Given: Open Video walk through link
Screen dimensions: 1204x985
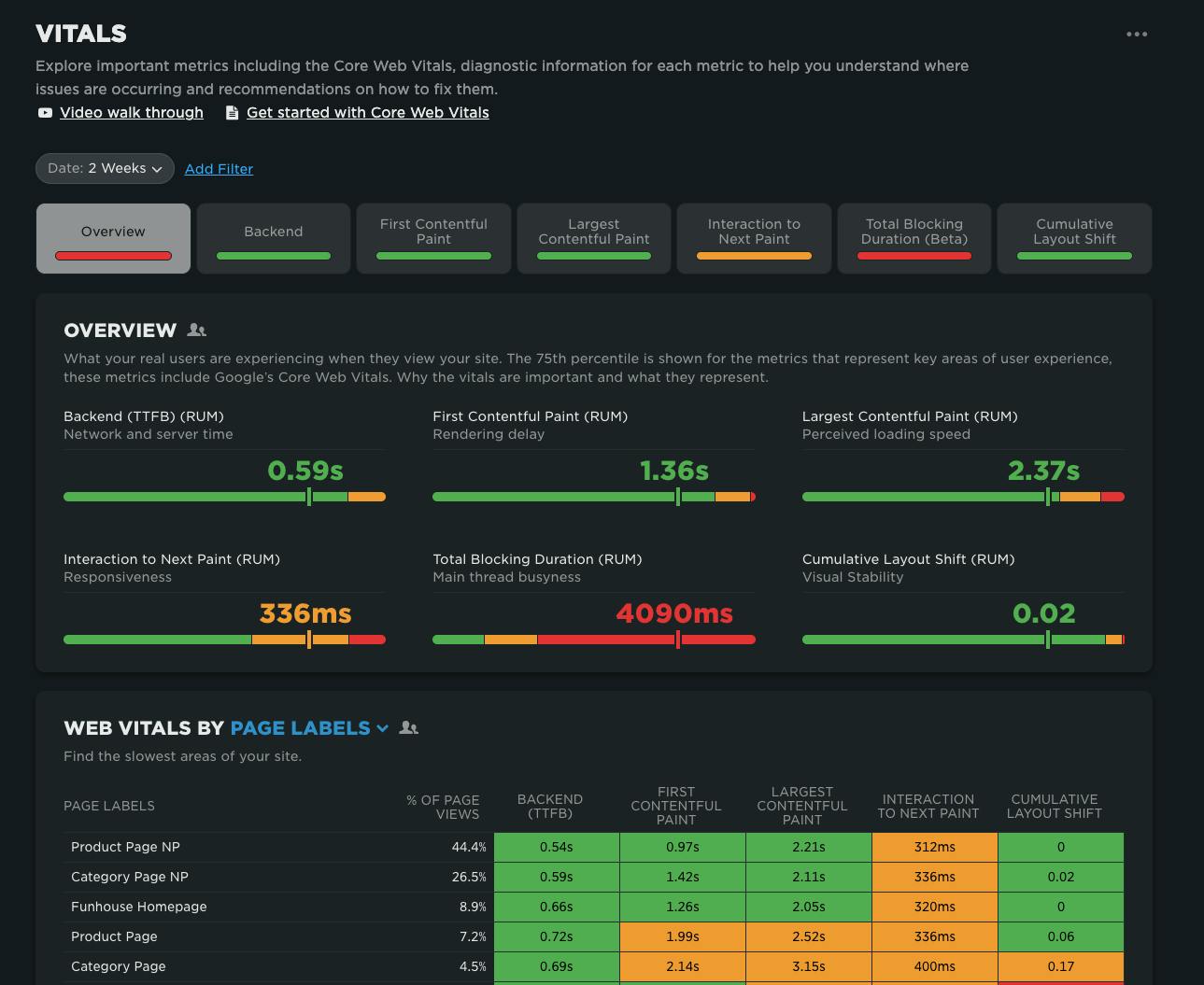Looking at the screenshot, I should [131, 113].
